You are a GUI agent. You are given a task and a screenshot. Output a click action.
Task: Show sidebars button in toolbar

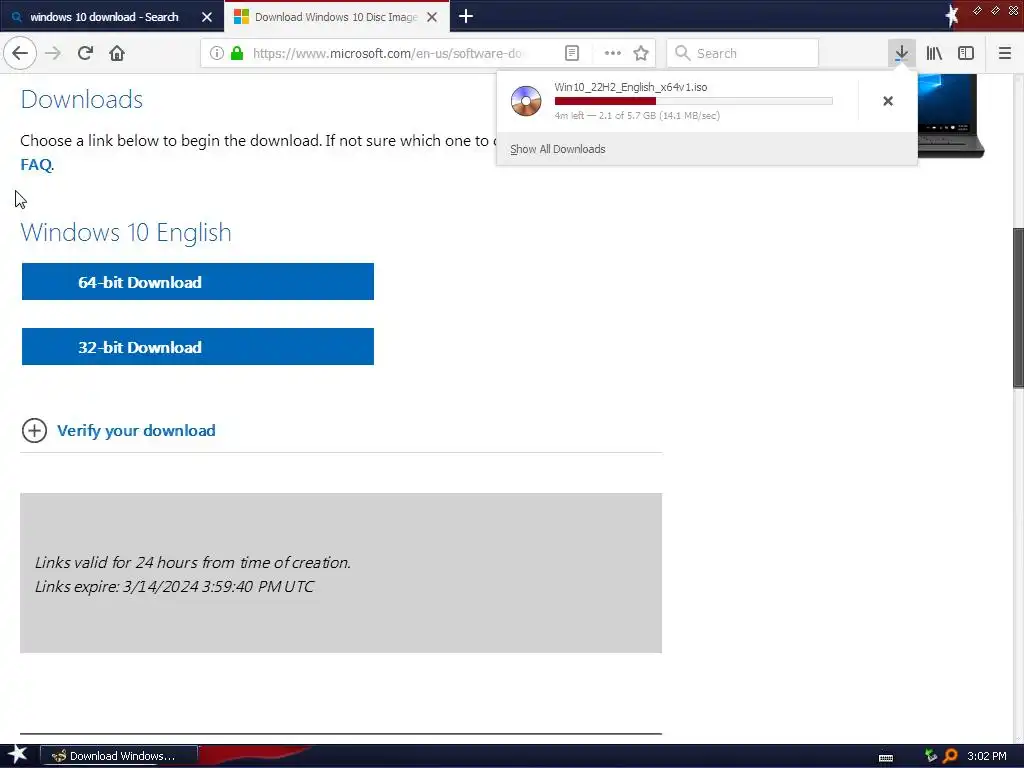tap(966, 53)
